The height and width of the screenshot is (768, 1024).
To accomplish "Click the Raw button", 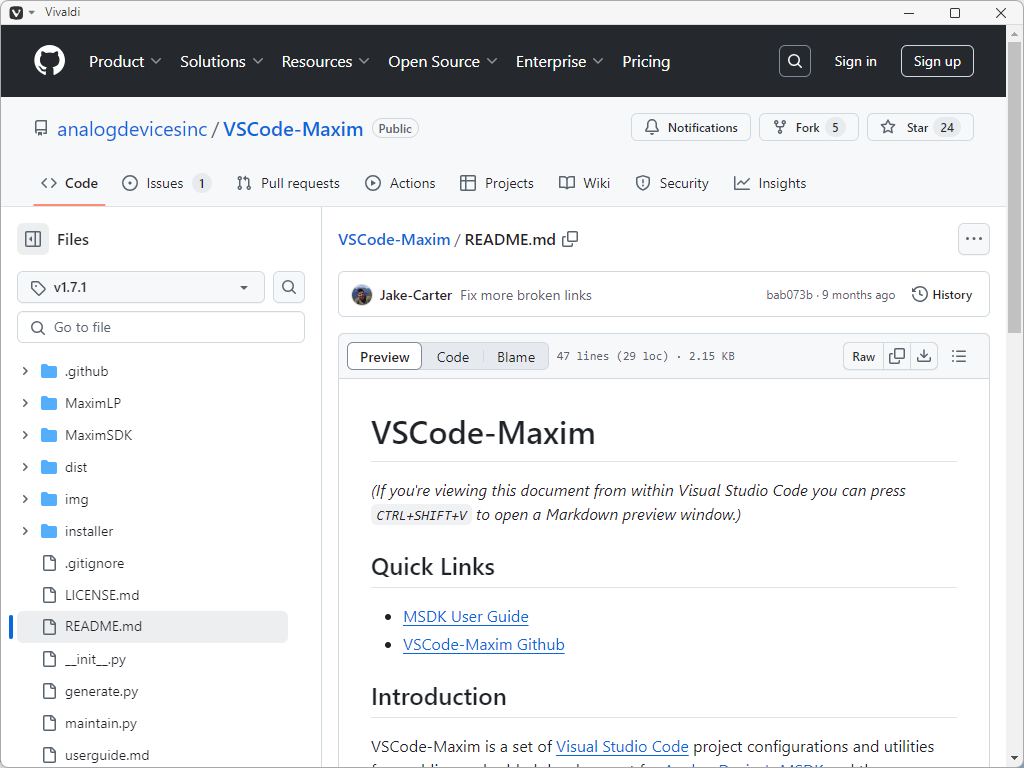I will pos(863,357).
